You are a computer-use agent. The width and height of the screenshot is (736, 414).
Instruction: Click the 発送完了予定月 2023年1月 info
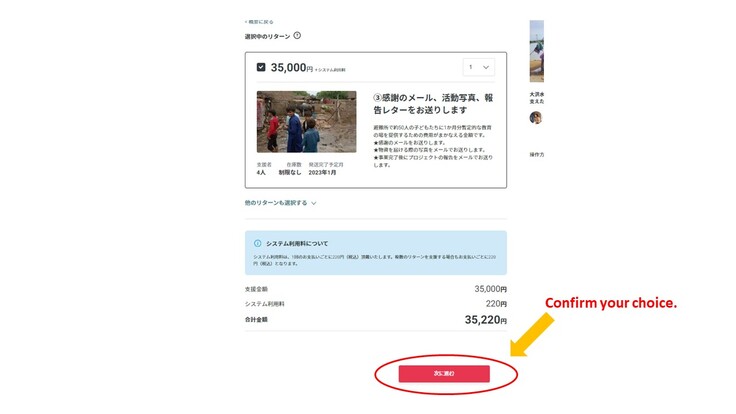(x=325, y=168)
